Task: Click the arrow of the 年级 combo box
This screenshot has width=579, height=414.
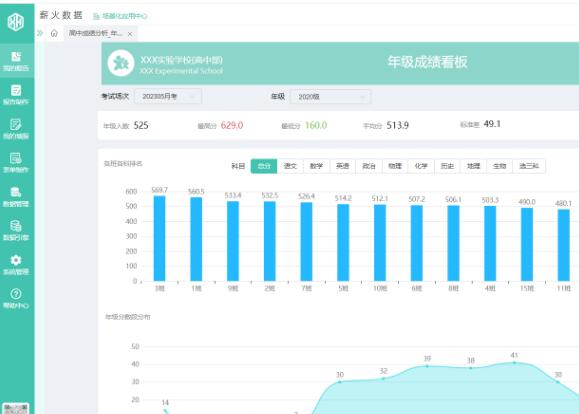Action: 362,97
